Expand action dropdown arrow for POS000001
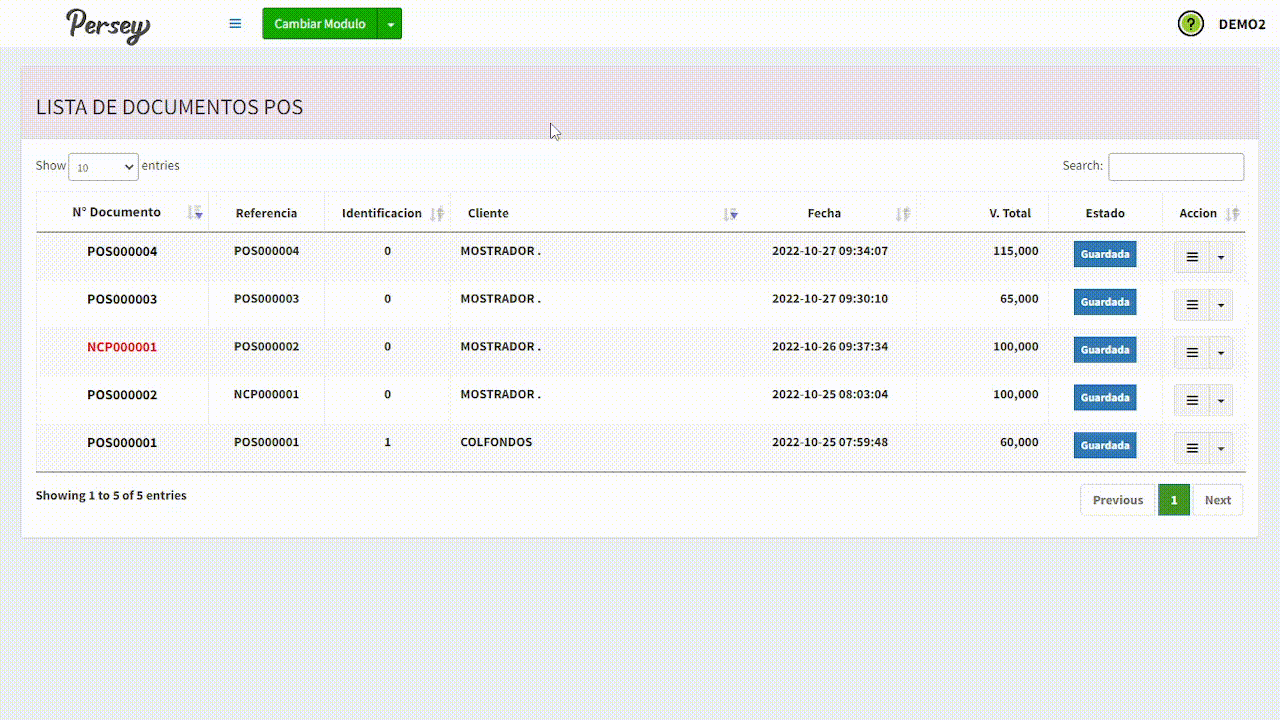1280x720 pixels. click(x=1221, y=449)
